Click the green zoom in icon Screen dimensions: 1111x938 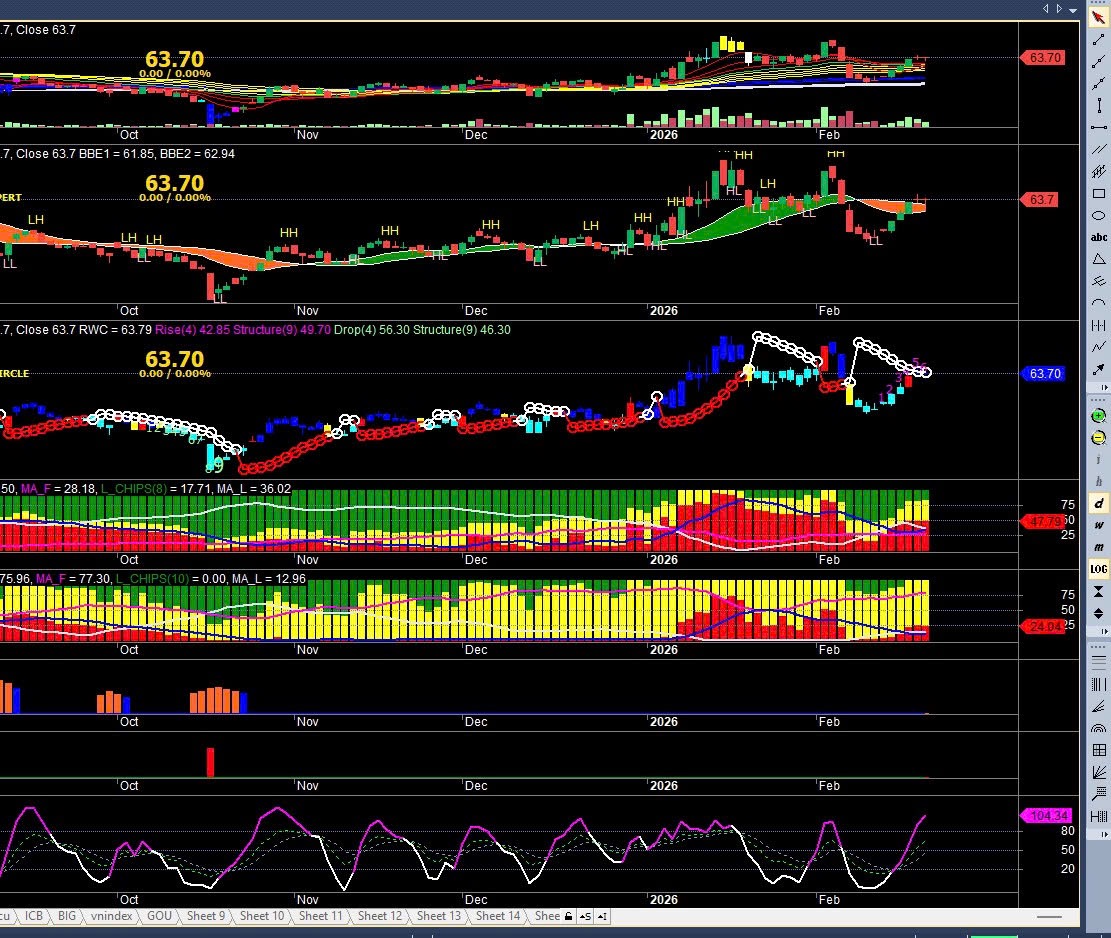(x=1098, y=416)
